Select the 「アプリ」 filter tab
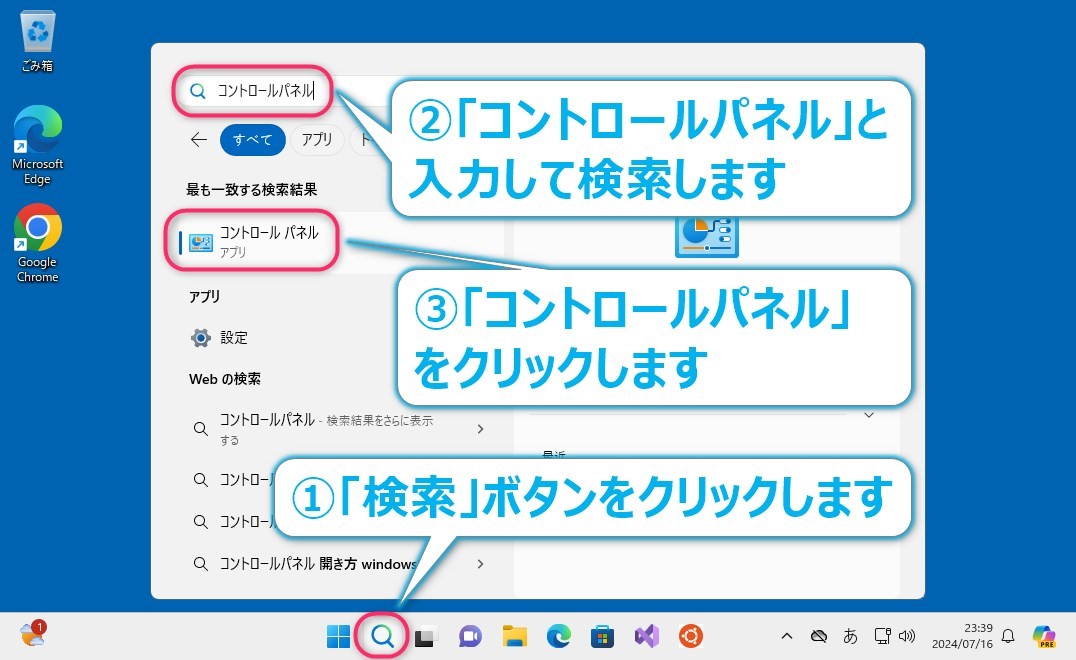Image resolution: width=1076 pixels, height=660 pixels. (x=317, y=140)
